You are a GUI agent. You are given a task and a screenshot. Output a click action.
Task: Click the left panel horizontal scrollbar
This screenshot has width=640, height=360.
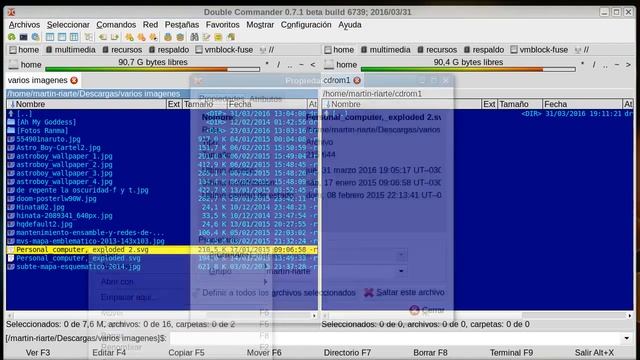[162, 316]
